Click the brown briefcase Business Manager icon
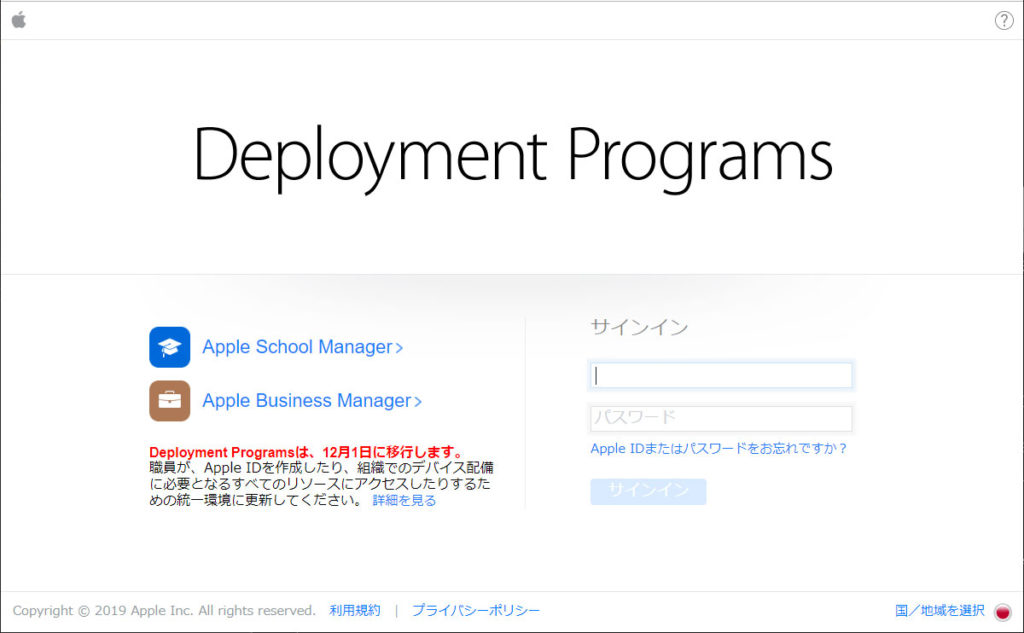The image size is (1024, 633). (x=169, y=401)
